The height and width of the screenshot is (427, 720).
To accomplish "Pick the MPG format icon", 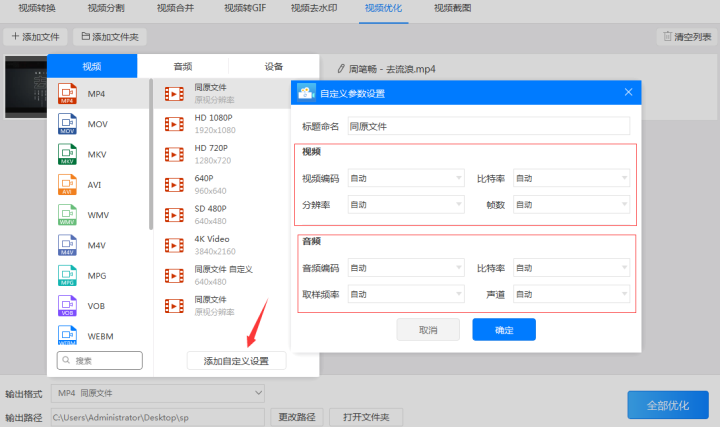I will (67, 275).
